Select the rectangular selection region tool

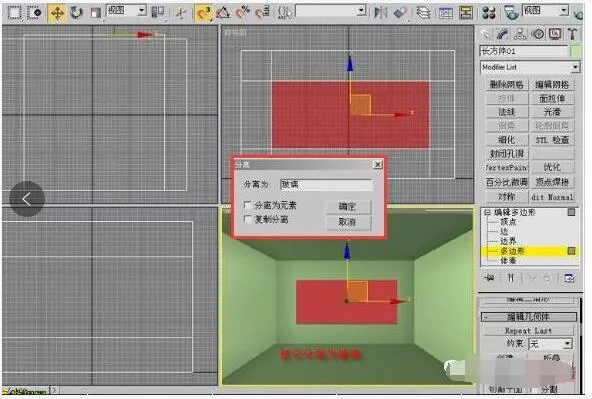point(14,13)
